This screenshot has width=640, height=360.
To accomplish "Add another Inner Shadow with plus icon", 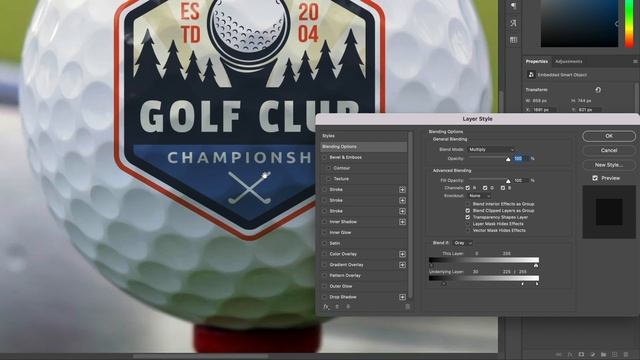I will (402, 222).
